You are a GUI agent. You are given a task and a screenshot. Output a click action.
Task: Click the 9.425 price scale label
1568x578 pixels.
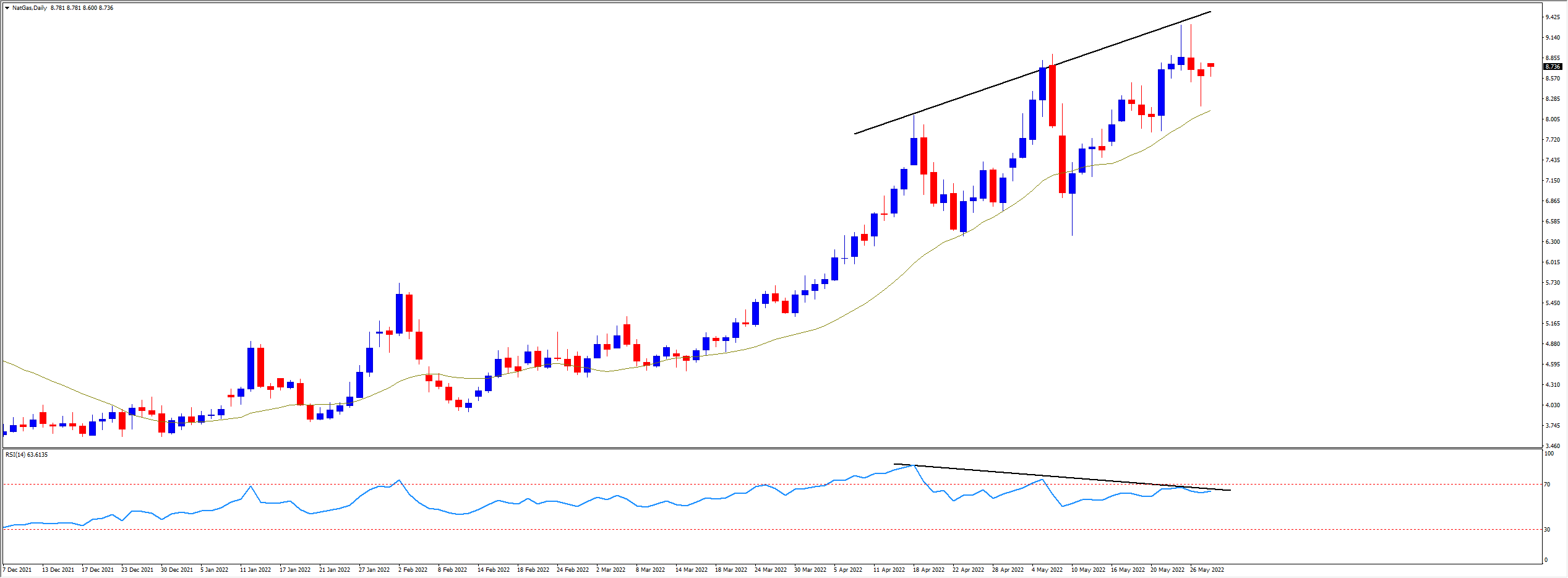[x=1552, y=17]
